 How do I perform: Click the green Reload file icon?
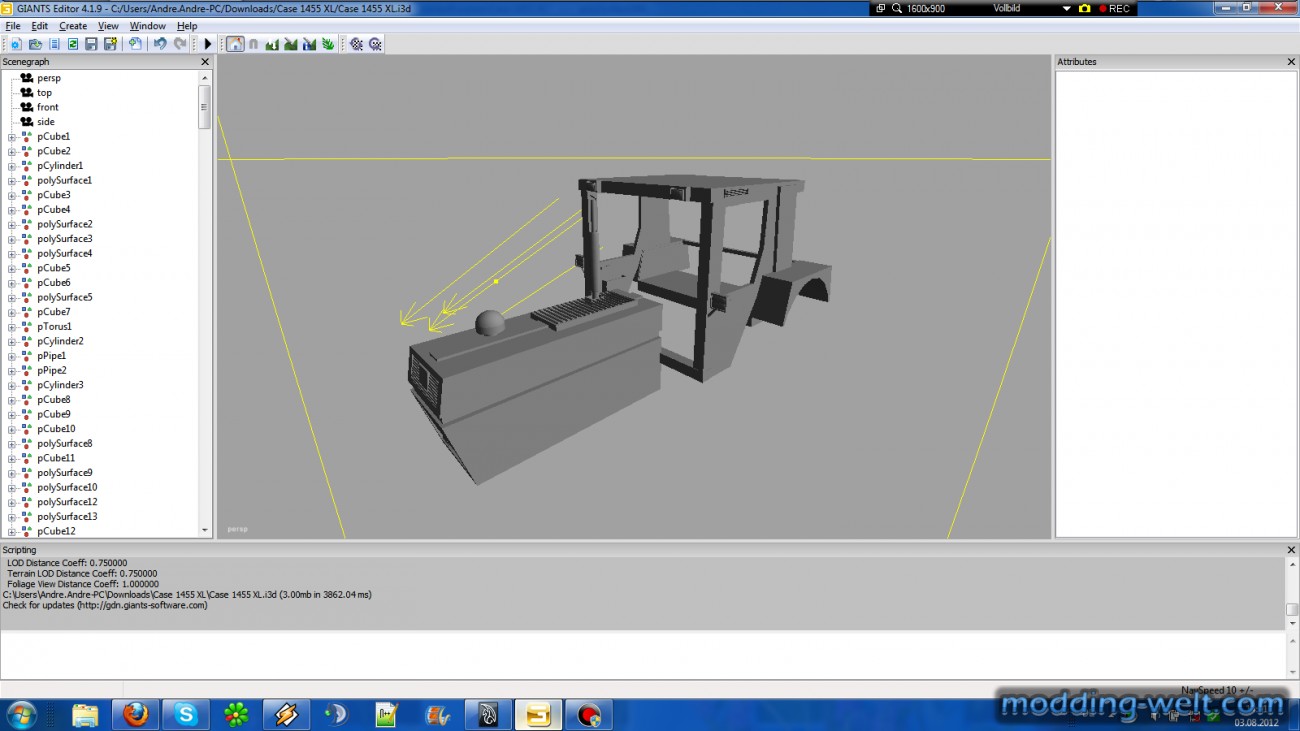[x=73, y=44]
